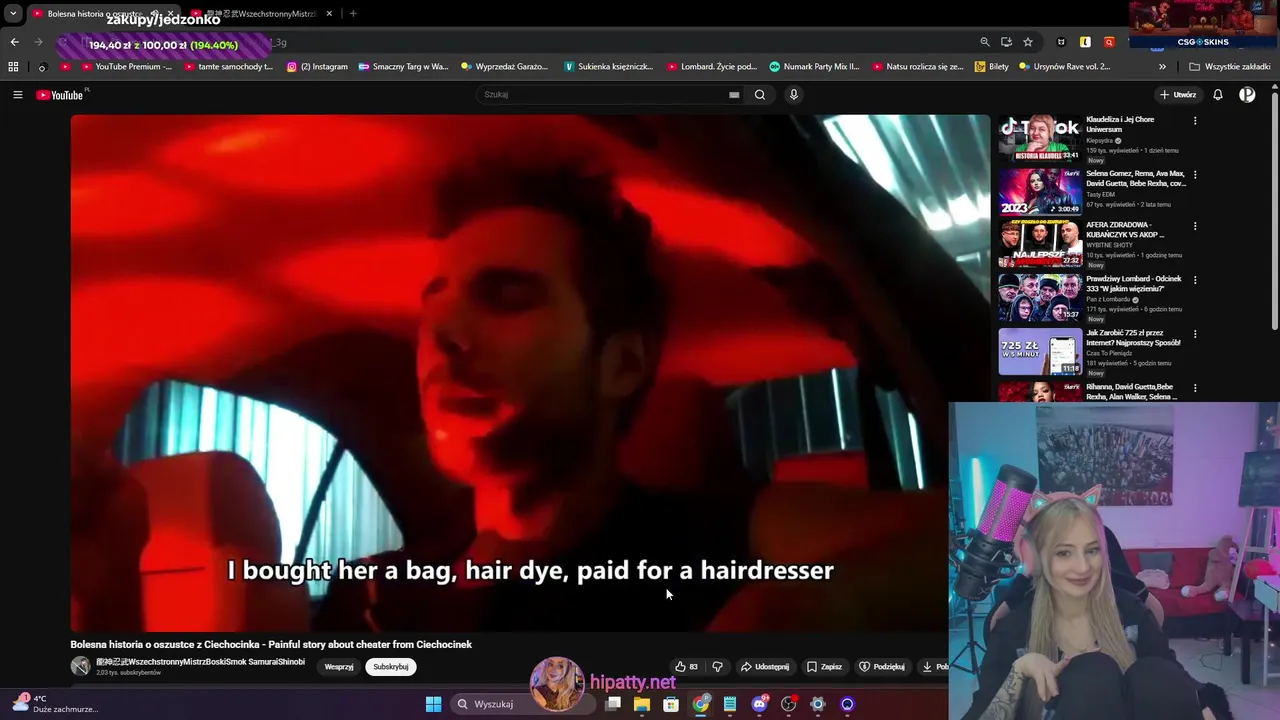
Task: Open 'Natsu rozlicza się ze...' bookmark
Action: 917,67
